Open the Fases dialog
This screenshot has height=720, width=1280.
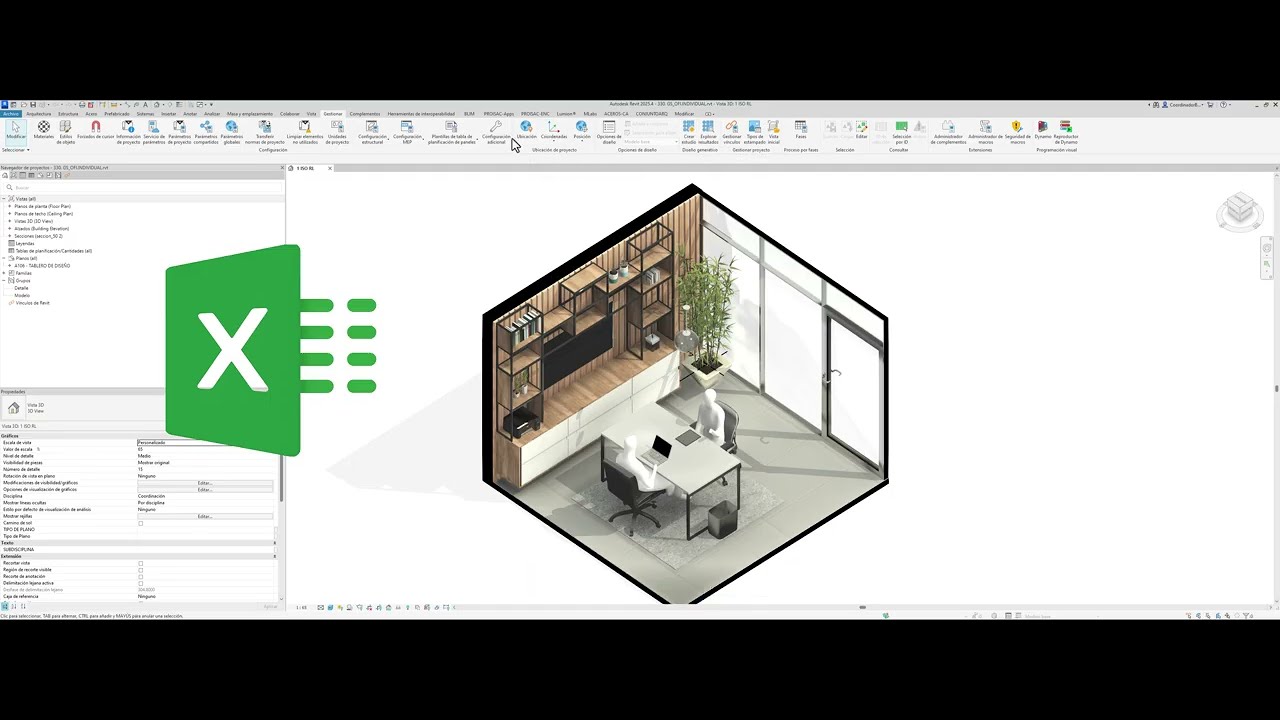click(x=801, y=130)
